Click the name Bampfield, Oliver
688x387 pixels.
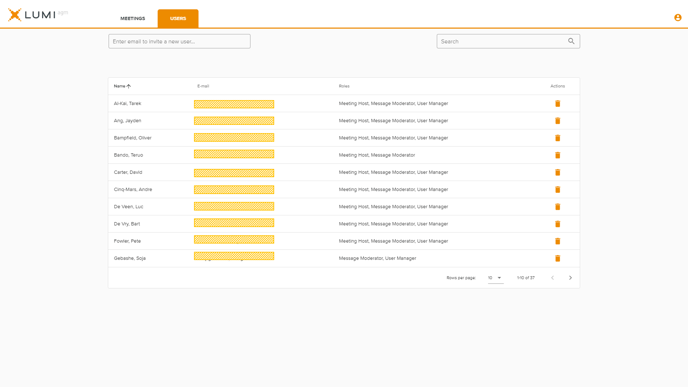pyautogui.click(x=133, y=138)
